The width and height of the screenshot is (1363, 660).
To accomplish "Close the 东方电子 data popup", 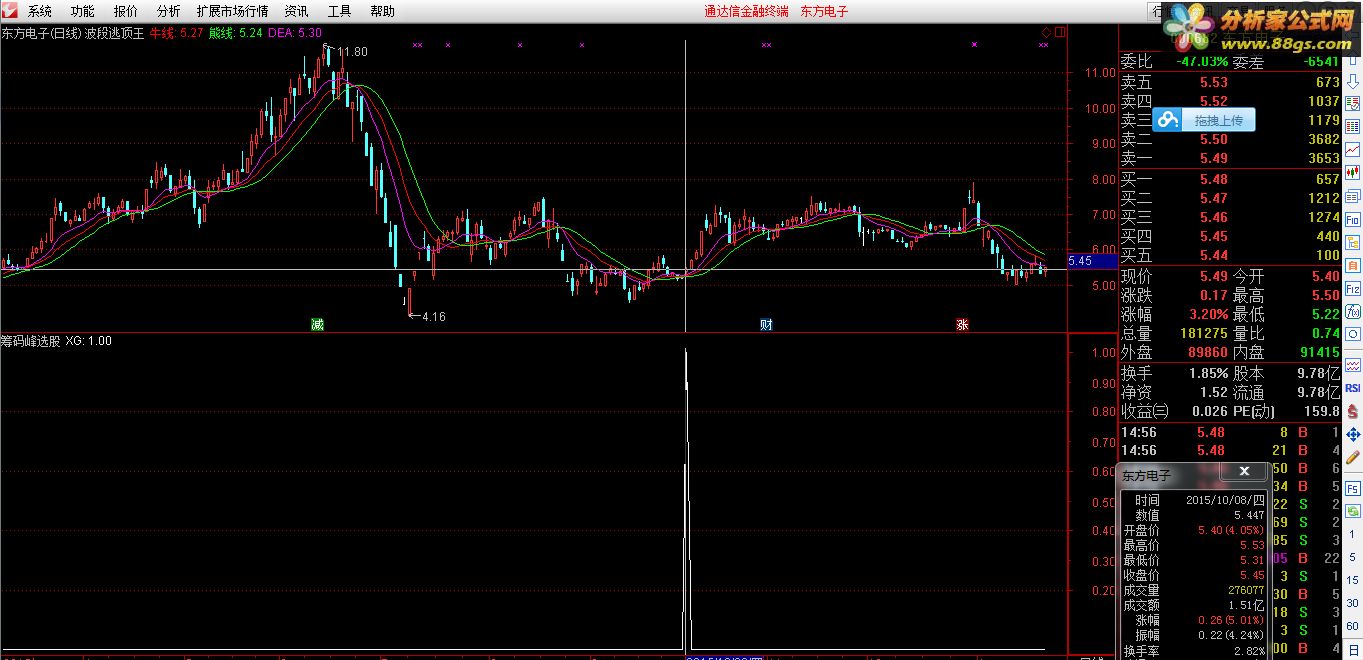I will coord(1244,471).
